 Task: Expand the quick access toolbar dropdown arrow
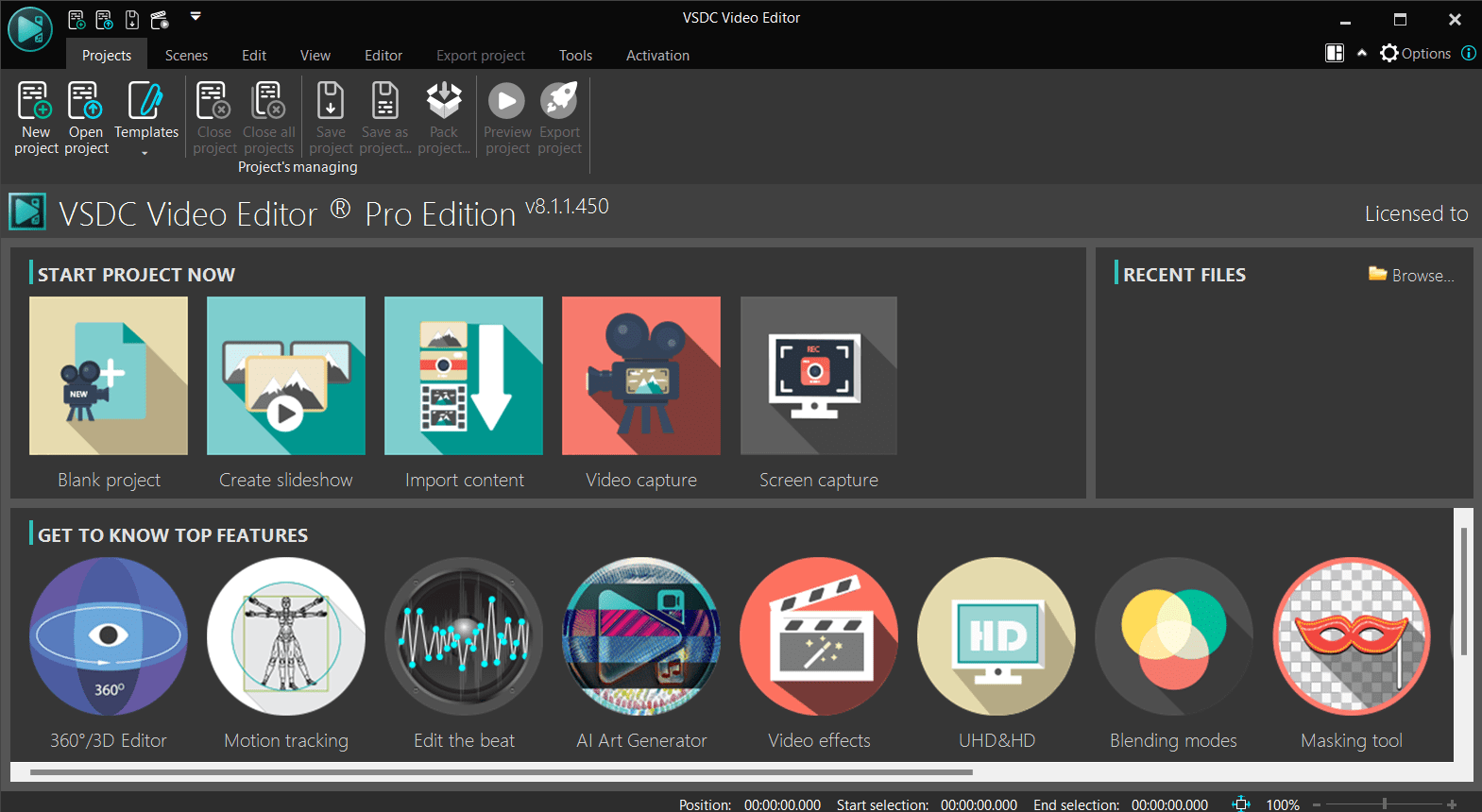click(196, 16)
